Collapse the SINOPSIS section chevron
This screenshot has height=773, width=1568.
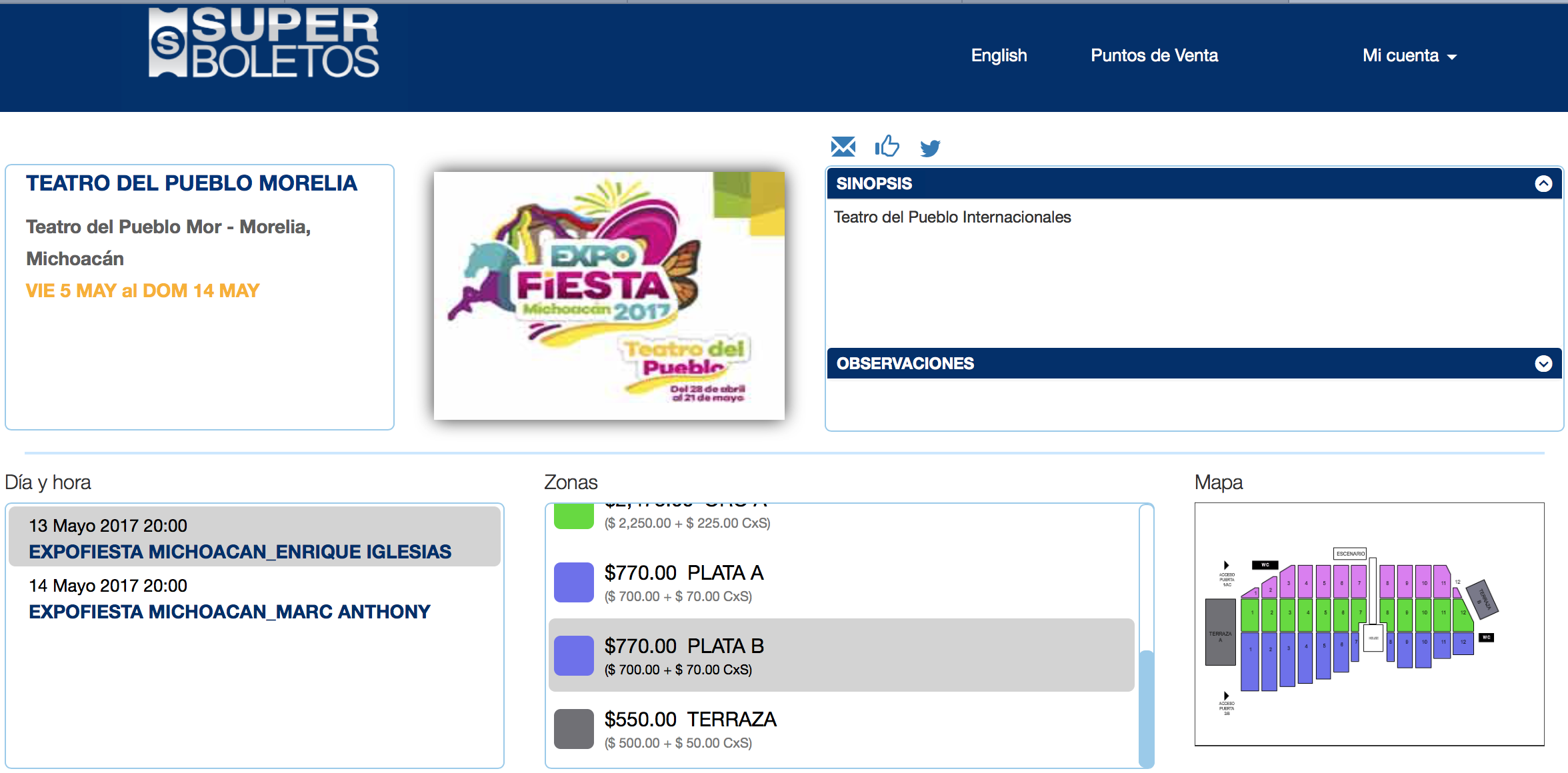pyautogui.click(x=1543, y=183)
